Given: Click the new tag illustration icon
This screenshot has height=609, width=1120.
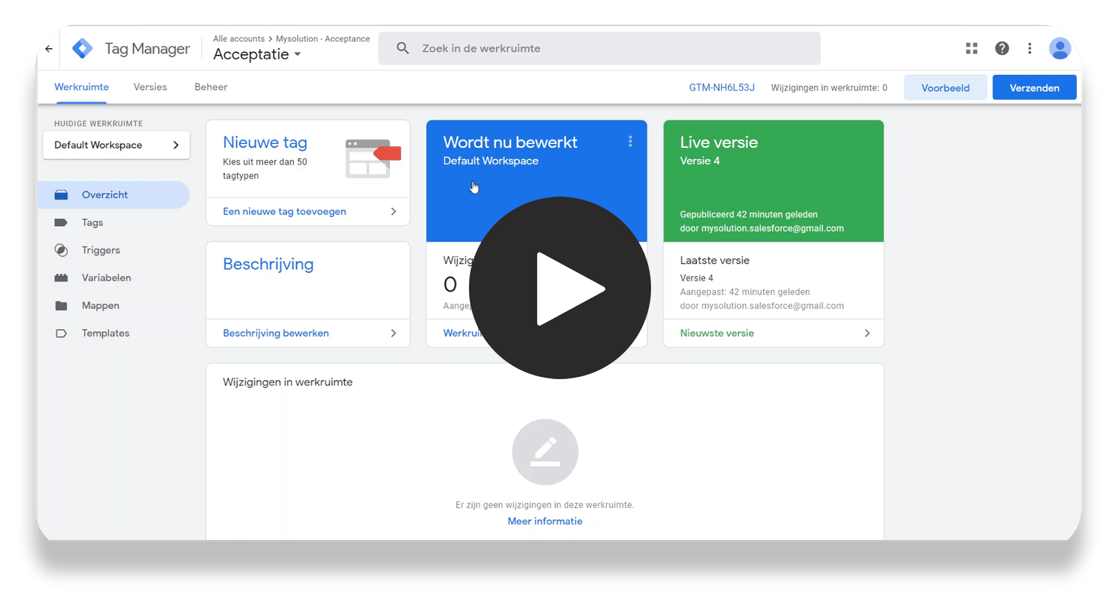Looking at the screenshot, I should pyautogui.click(x=373, y=158).
